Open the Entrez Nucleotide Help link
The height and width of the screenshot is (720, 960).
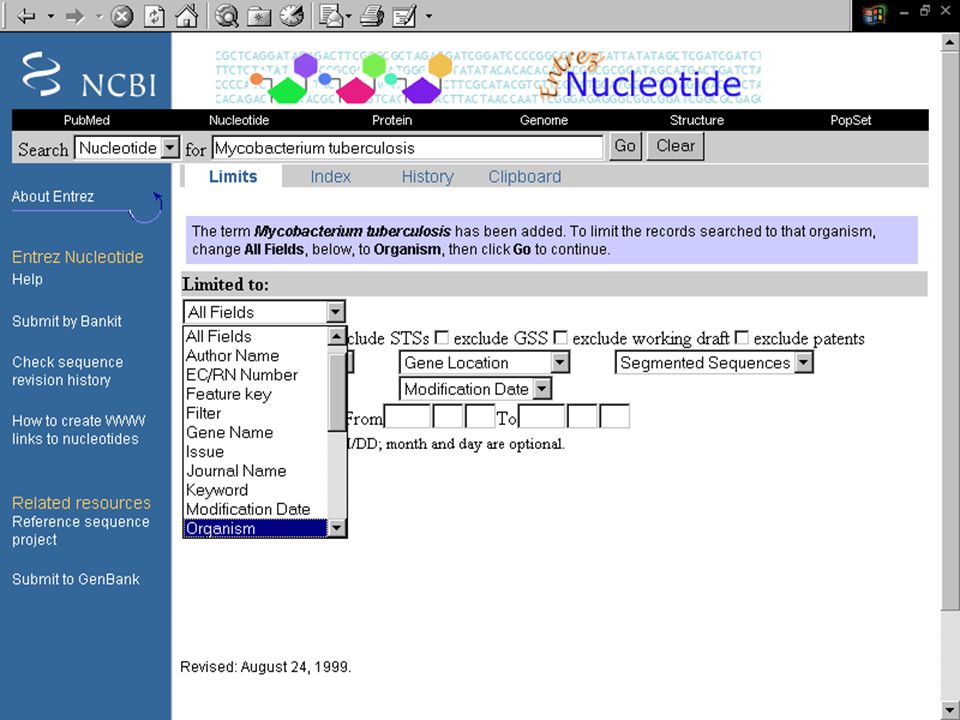point(28,279)
